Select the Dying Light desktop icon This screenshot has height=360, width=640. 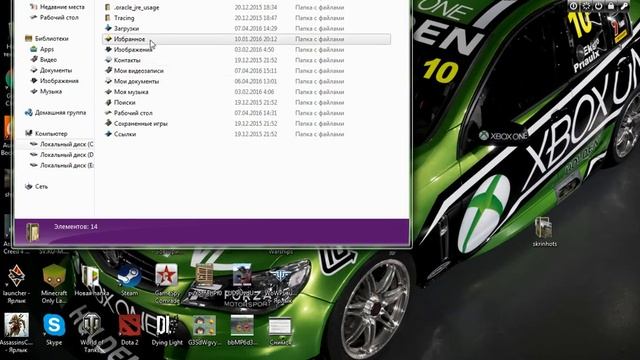167,325
